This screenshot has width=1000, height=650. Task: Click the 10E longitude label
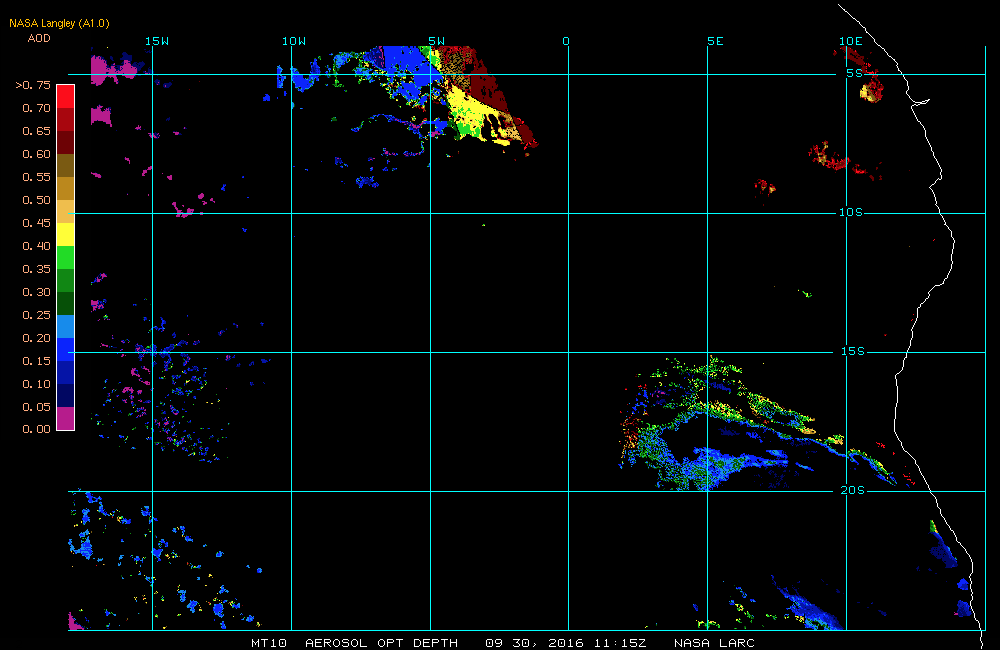click(850, 41)
